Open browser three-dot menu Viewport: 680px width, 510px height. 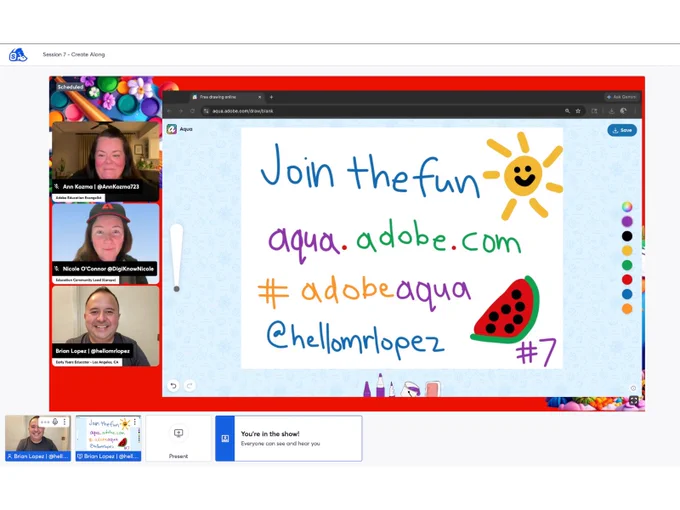click(635, 111)
